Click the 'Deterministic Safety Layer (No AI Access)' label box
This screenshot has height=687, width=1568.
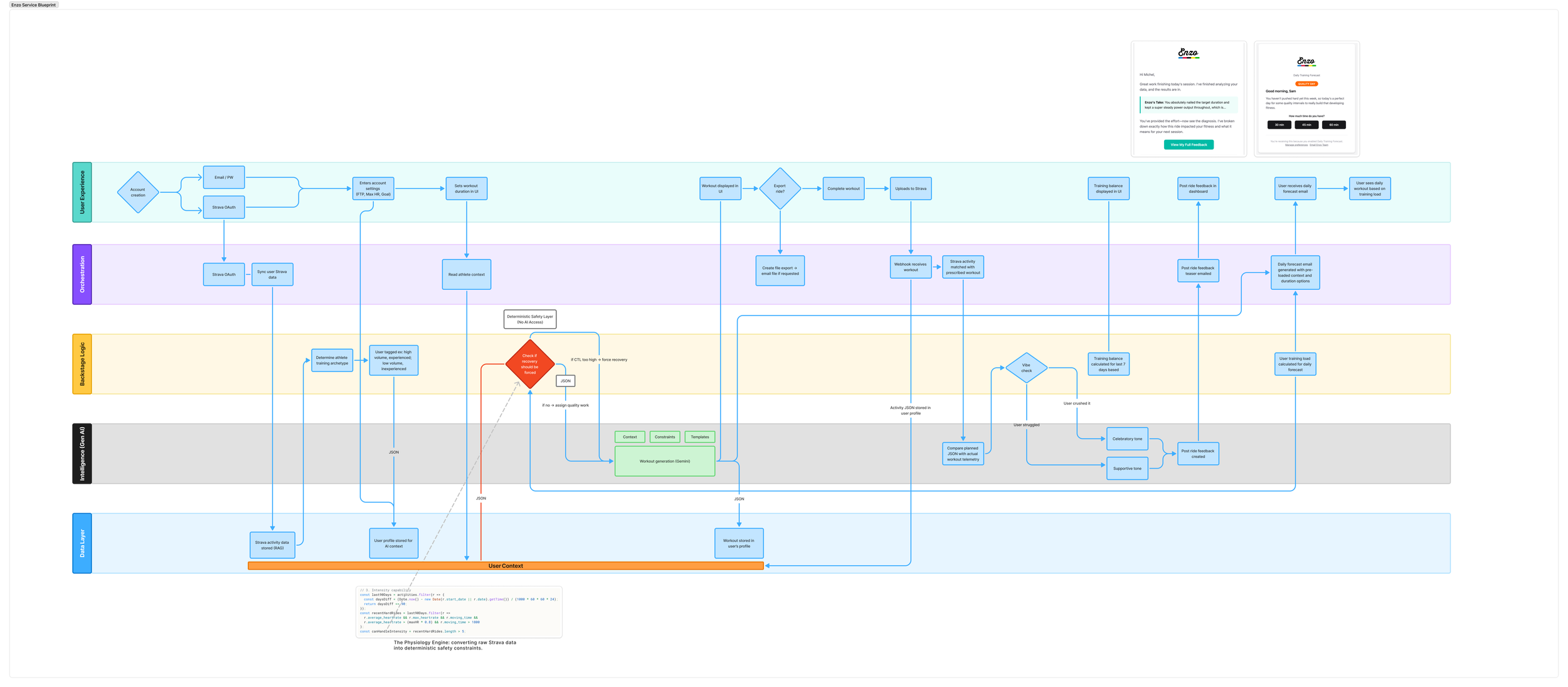pos(529,319)
